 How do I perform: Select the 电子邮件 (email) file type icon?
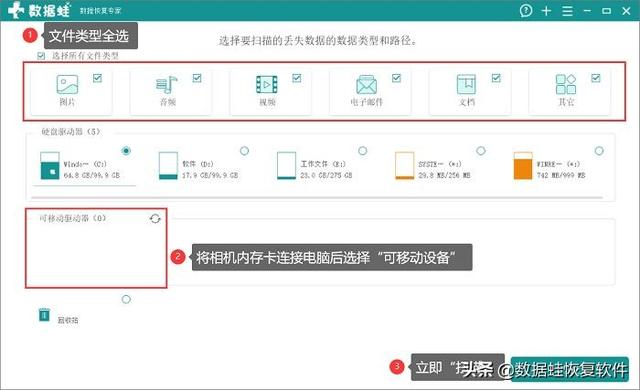[366, 84]
